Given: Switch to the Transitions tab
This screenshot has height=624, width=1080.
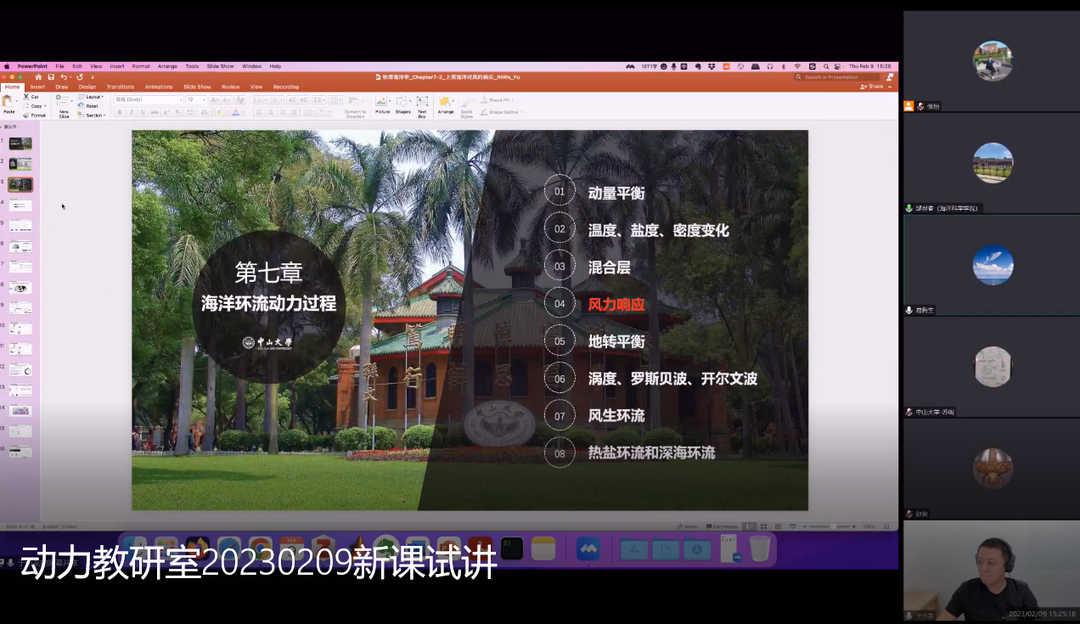Looking at the screenshot, I should (x=120, y=87).
